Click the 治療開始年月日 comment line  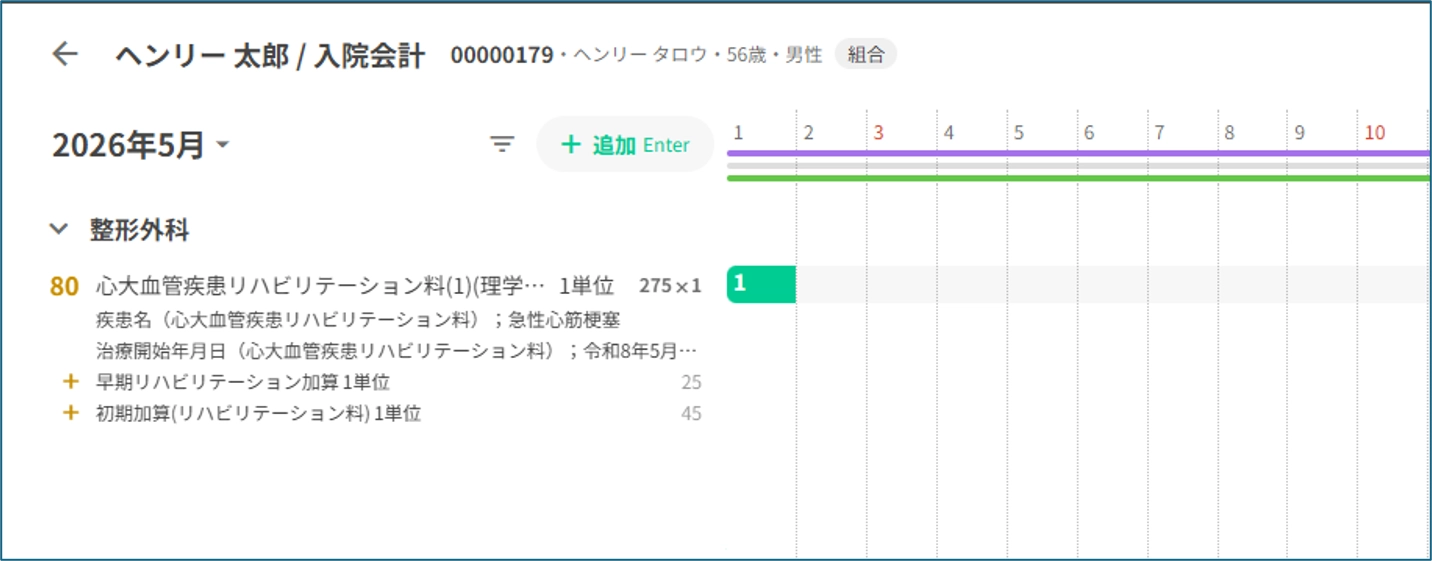tap(396, 351)
